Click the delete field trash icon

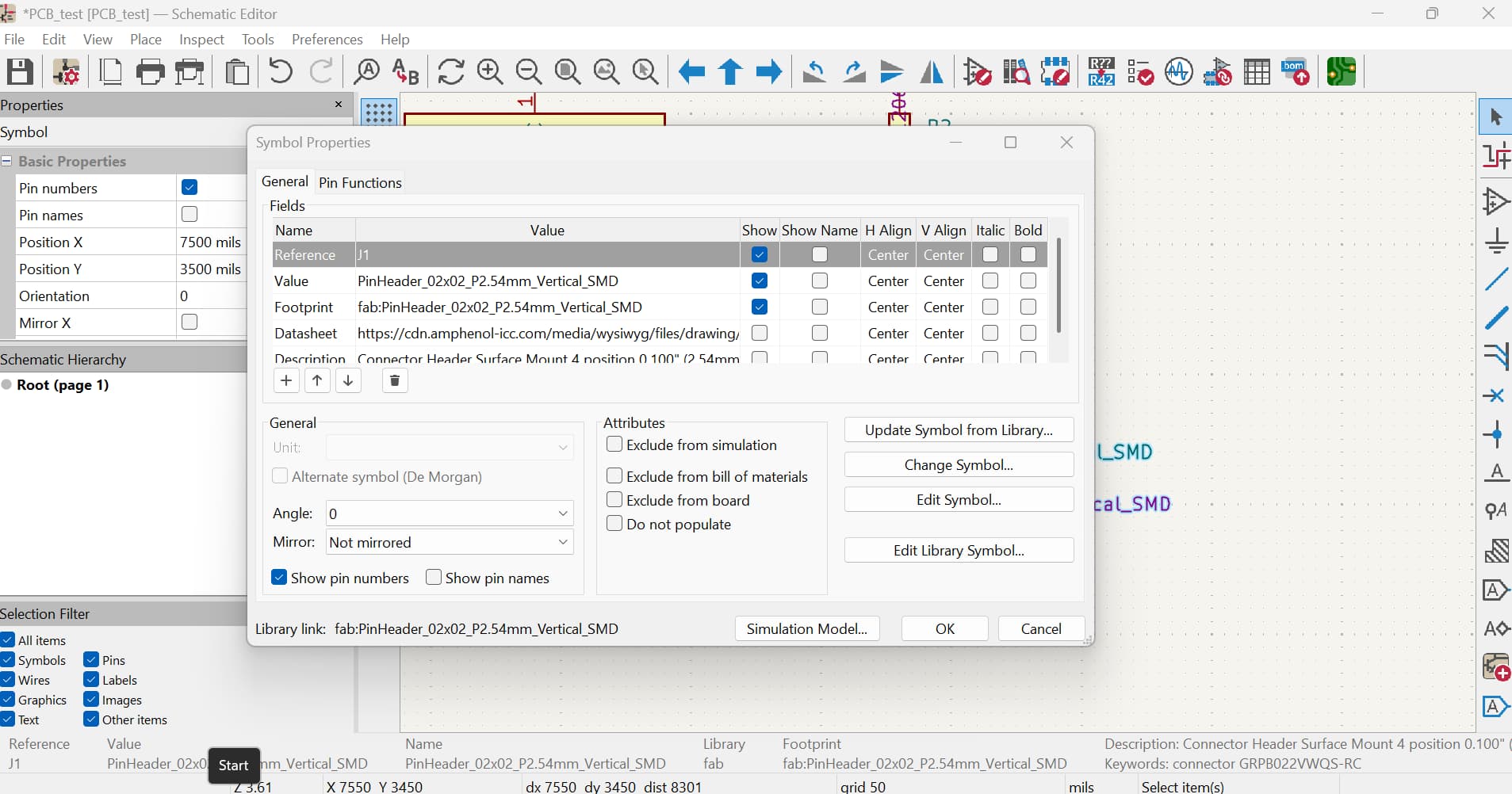(394, 381)
